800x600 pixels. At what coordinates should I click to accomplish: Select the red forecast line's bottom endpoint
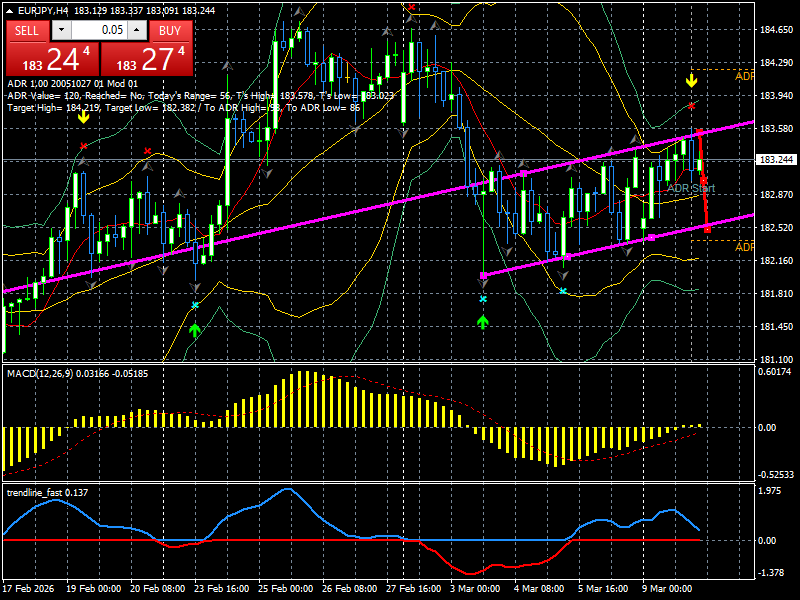[x=708, y=230]
